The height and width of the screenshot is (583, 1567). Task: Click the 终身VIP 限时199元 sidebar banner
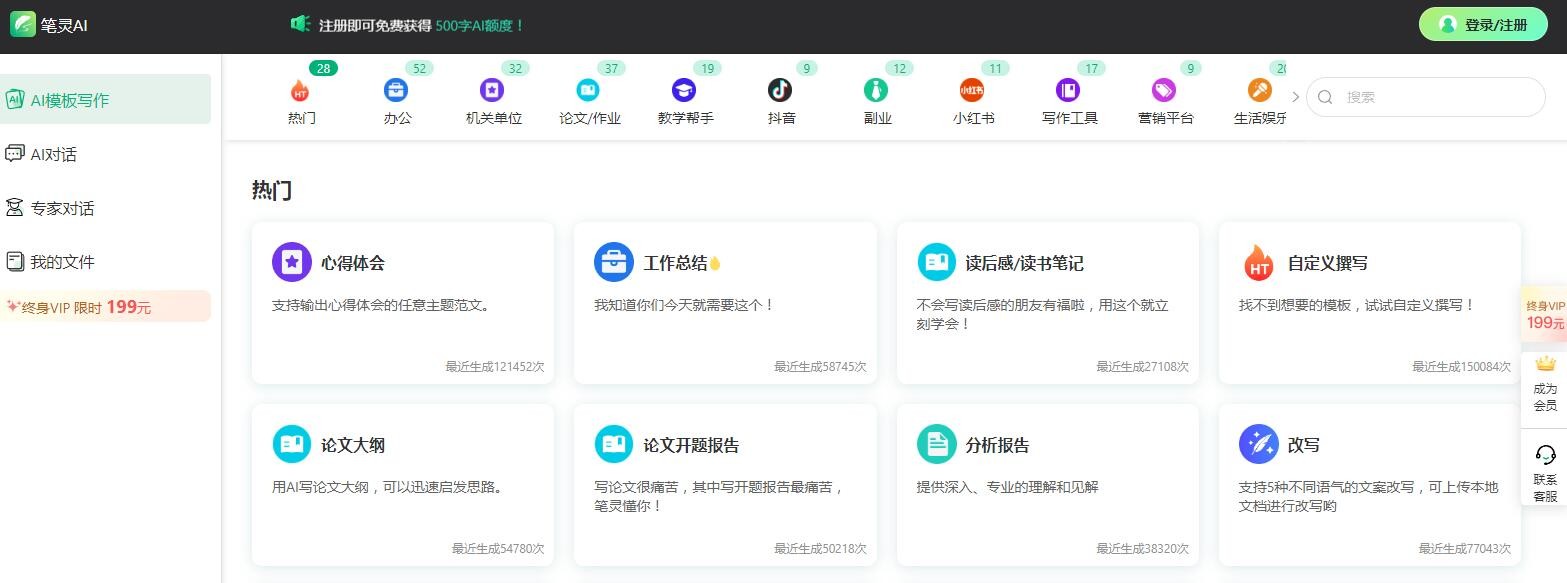point(105,307)
